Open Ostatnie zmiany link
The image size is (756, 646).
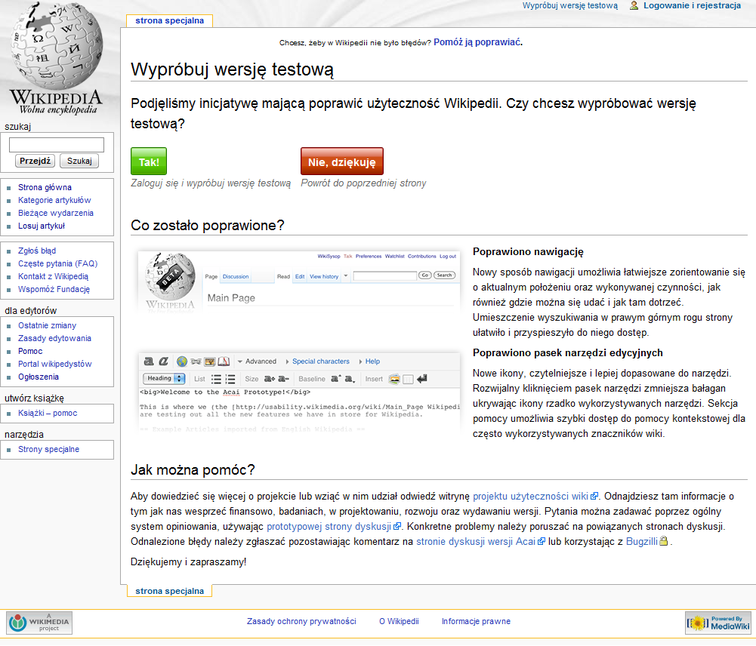(x=47, y=326)
